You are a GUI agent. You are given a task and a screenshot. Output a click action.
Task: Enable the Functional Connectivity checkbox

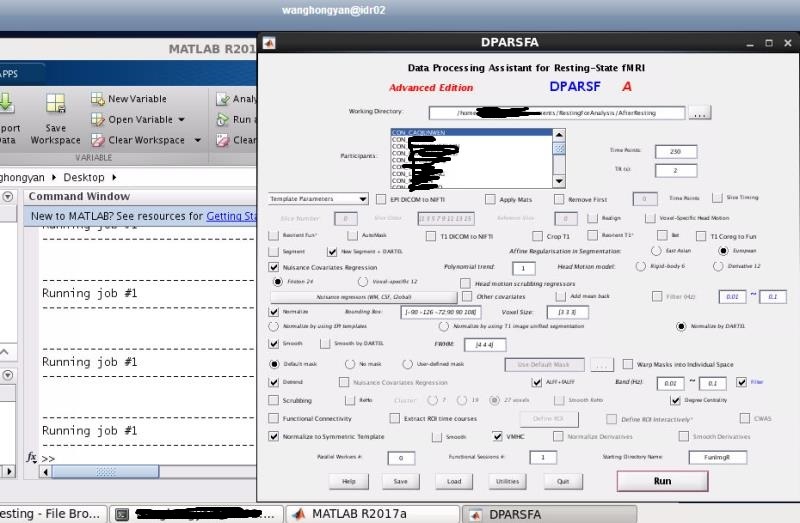(x=273, y=418)
